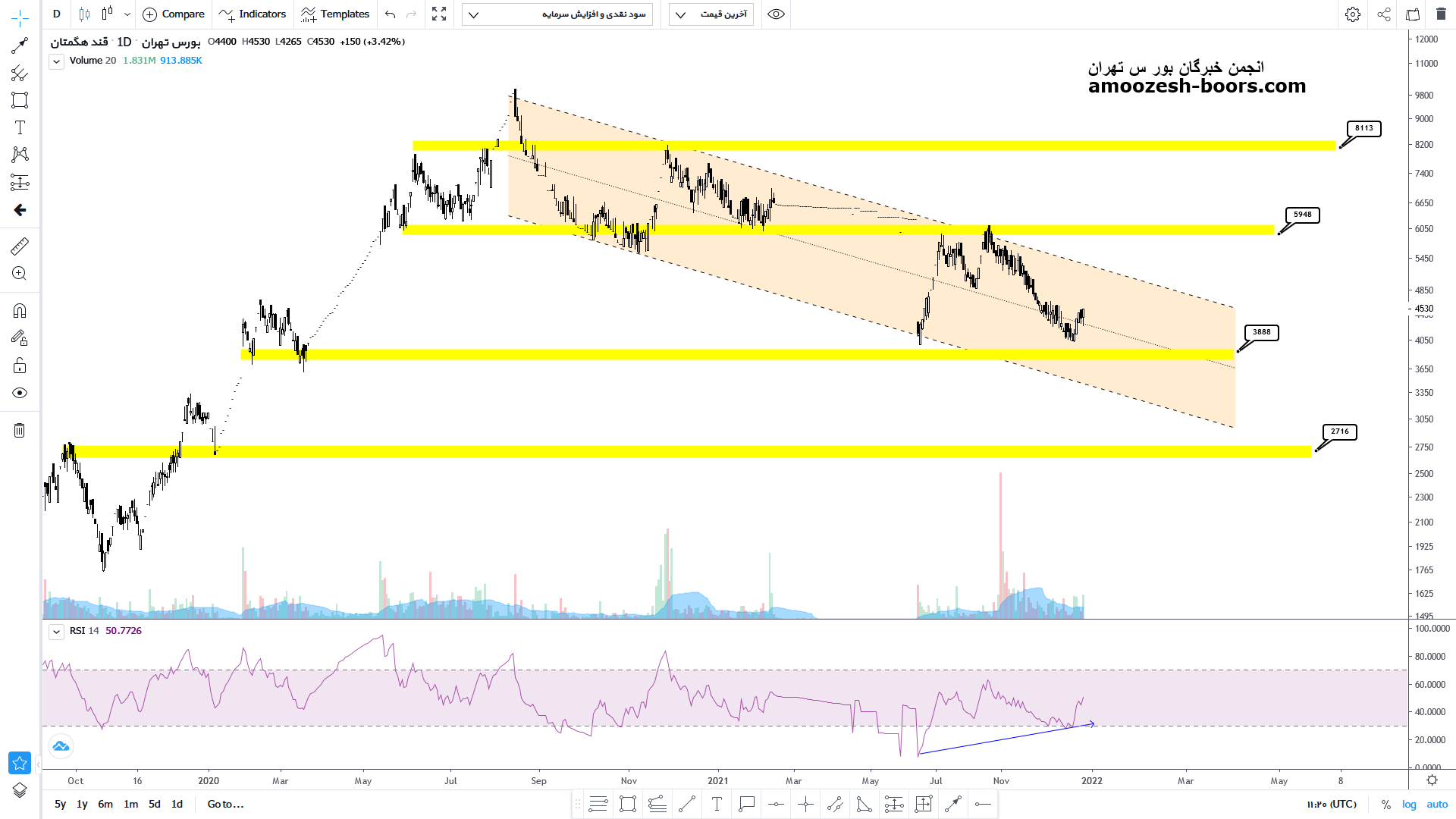Image resolution: width=1456 pixels, height=819 pixels.
Task: Select the trend line drawing tool
Action: (x=20, y=46)
